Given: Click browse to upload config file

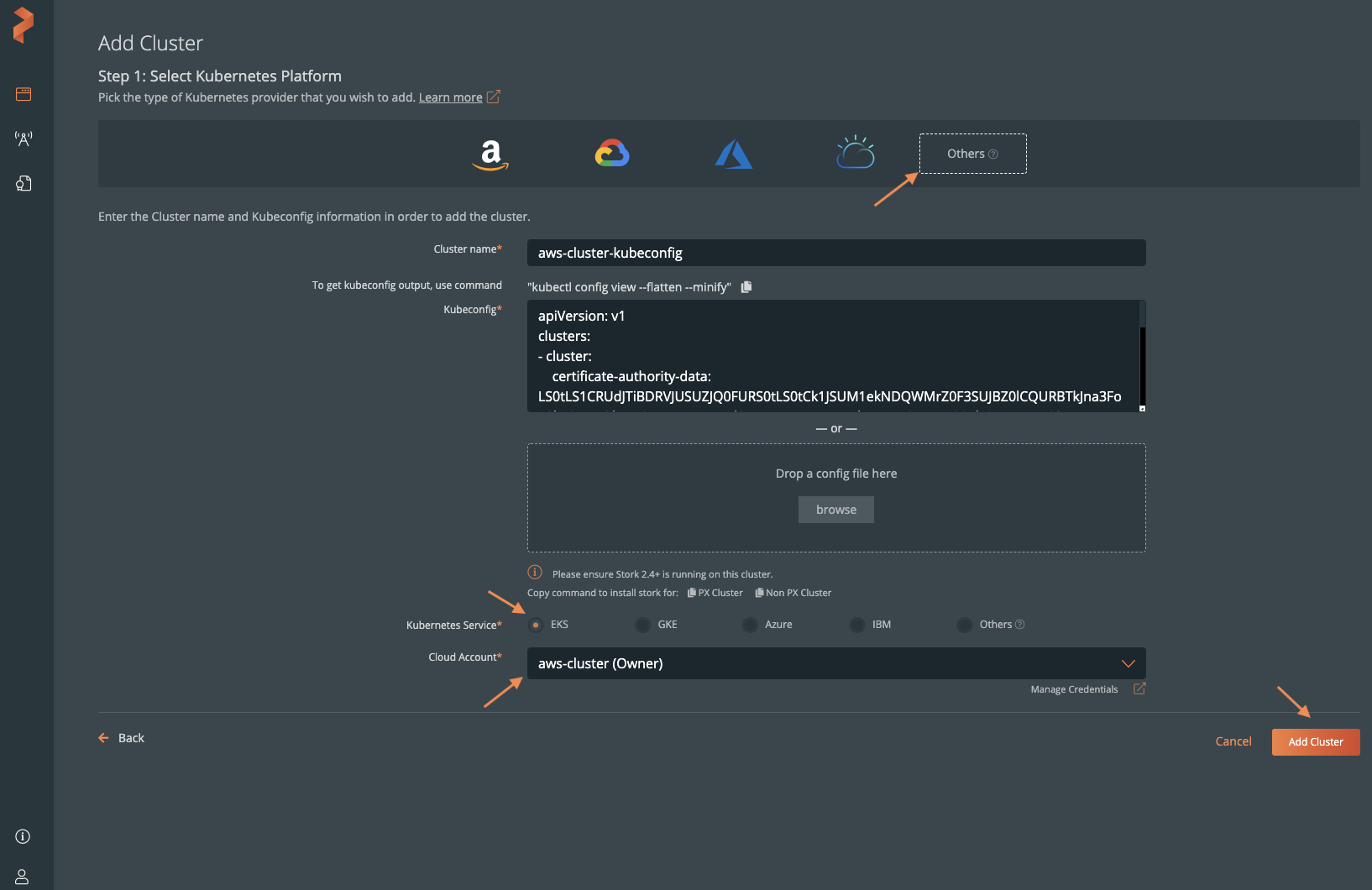Looking at the screenshot, I should [x=835, y=510].
